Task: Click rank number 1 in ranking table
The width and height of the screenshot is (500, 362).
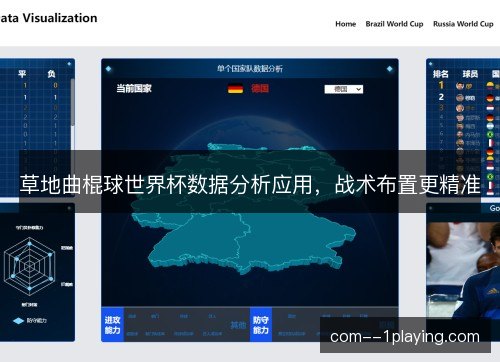Action: pyautogui.click(x=441, y=85)
